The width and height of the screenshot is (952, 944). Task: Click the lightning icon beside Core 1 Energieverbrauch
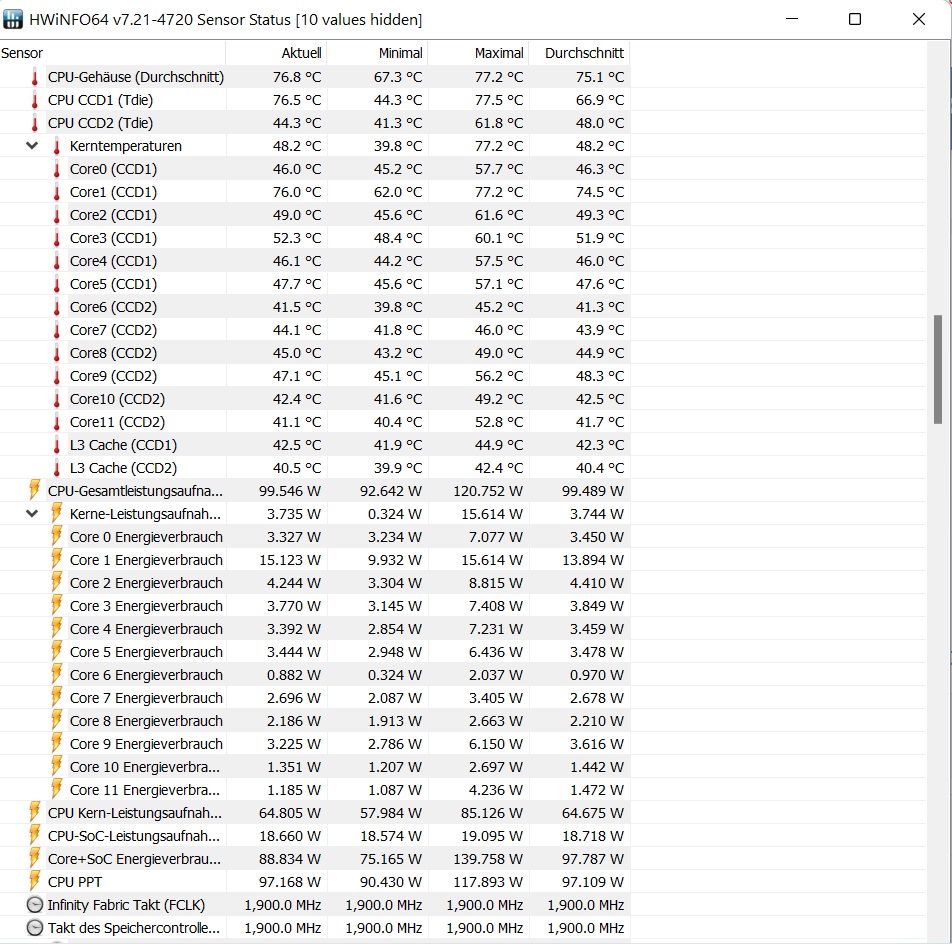click(x=56, y=559)
